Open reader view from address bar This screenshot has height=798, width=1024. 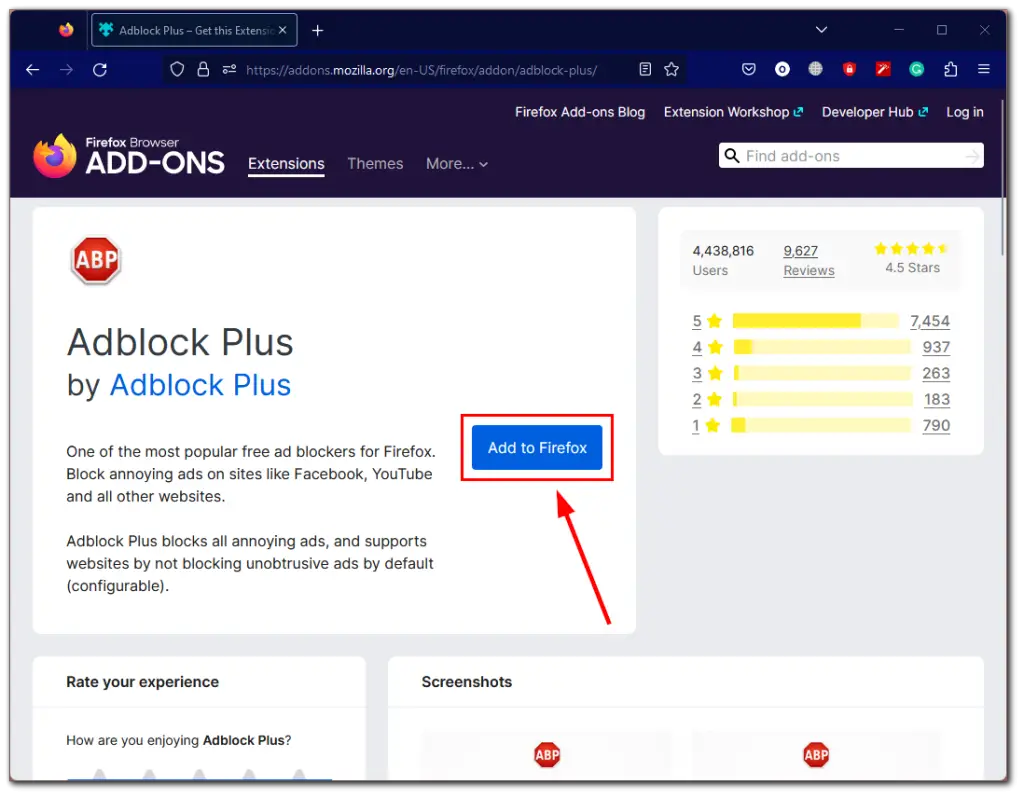tap(644, 69)
